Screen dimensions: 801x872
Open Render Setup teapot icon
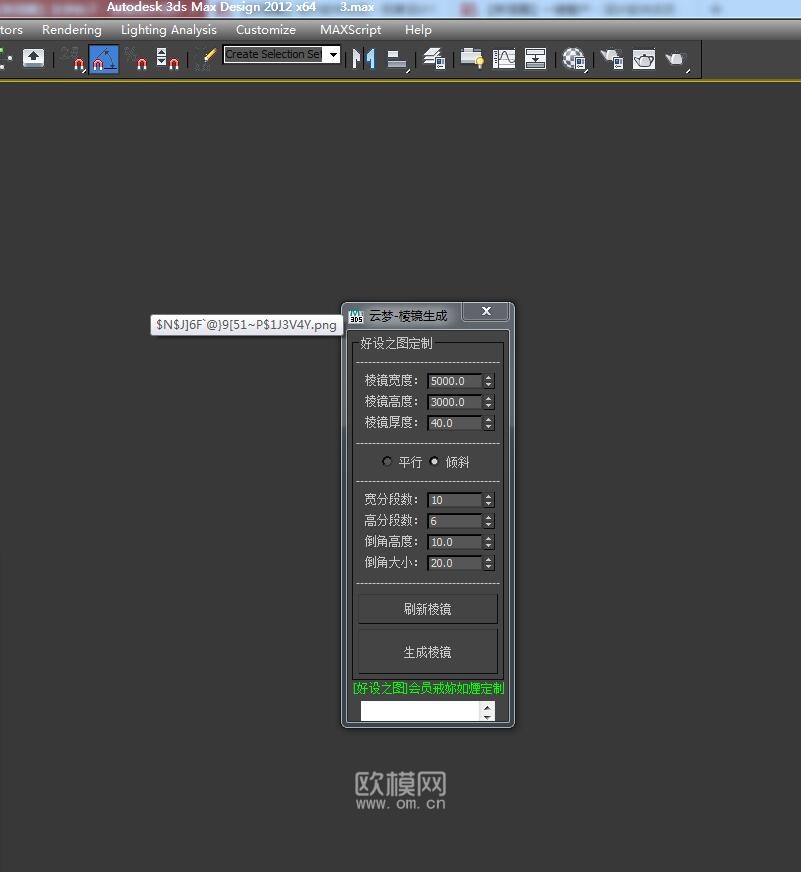[612, 59]
